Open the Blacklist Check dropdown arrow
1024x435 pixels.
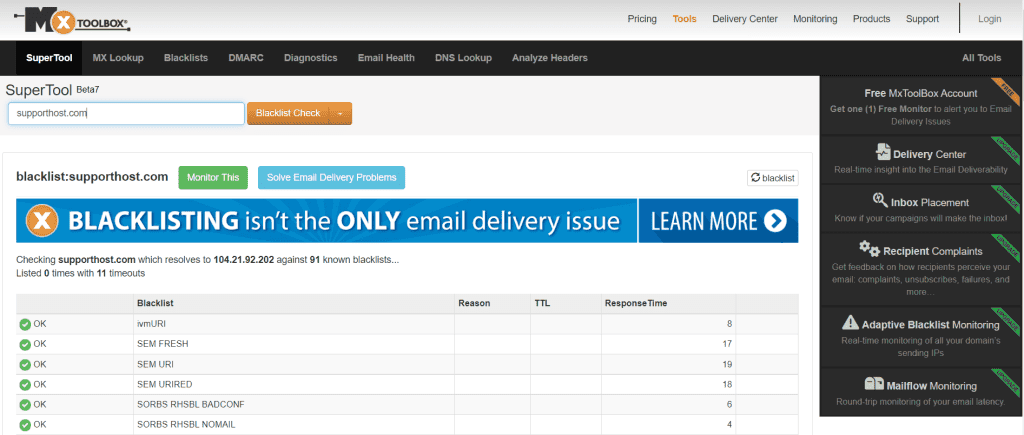click(340, 114)
